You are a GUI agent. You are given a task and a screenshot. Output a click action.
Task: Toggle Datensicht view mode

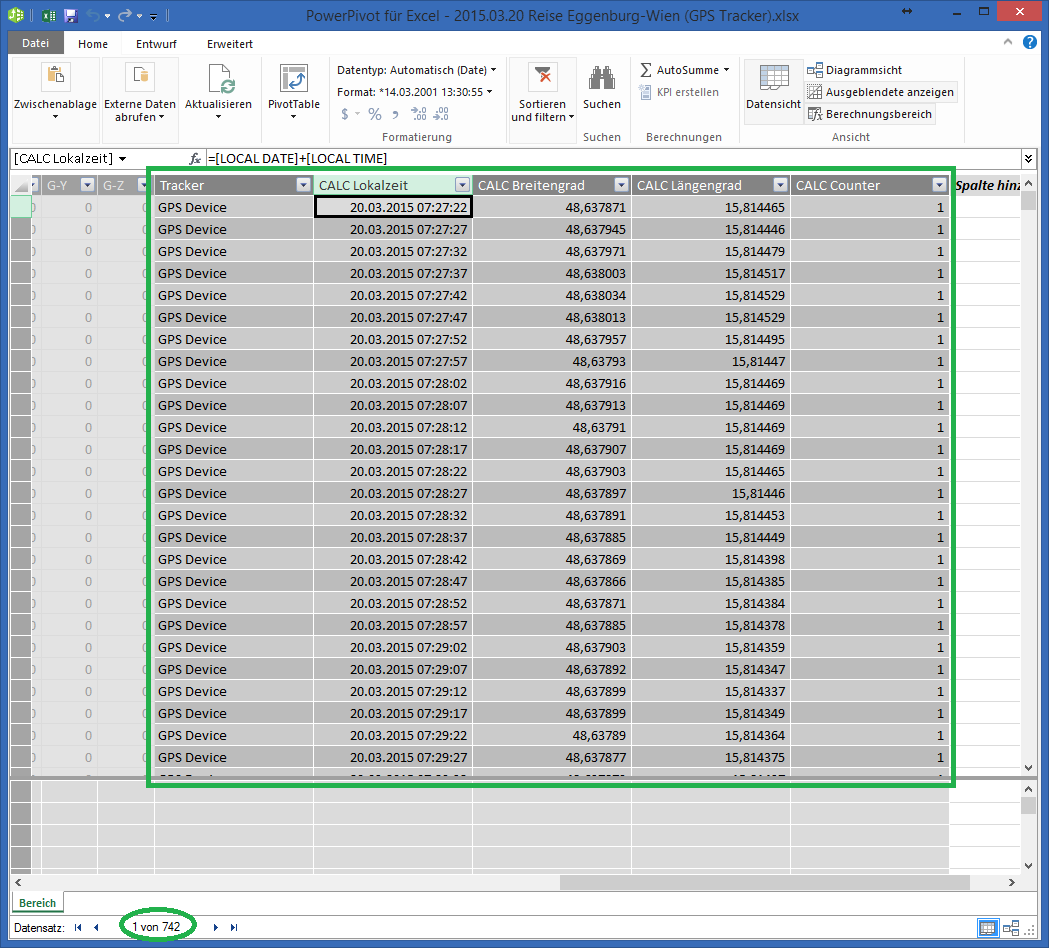coord(773,92)
